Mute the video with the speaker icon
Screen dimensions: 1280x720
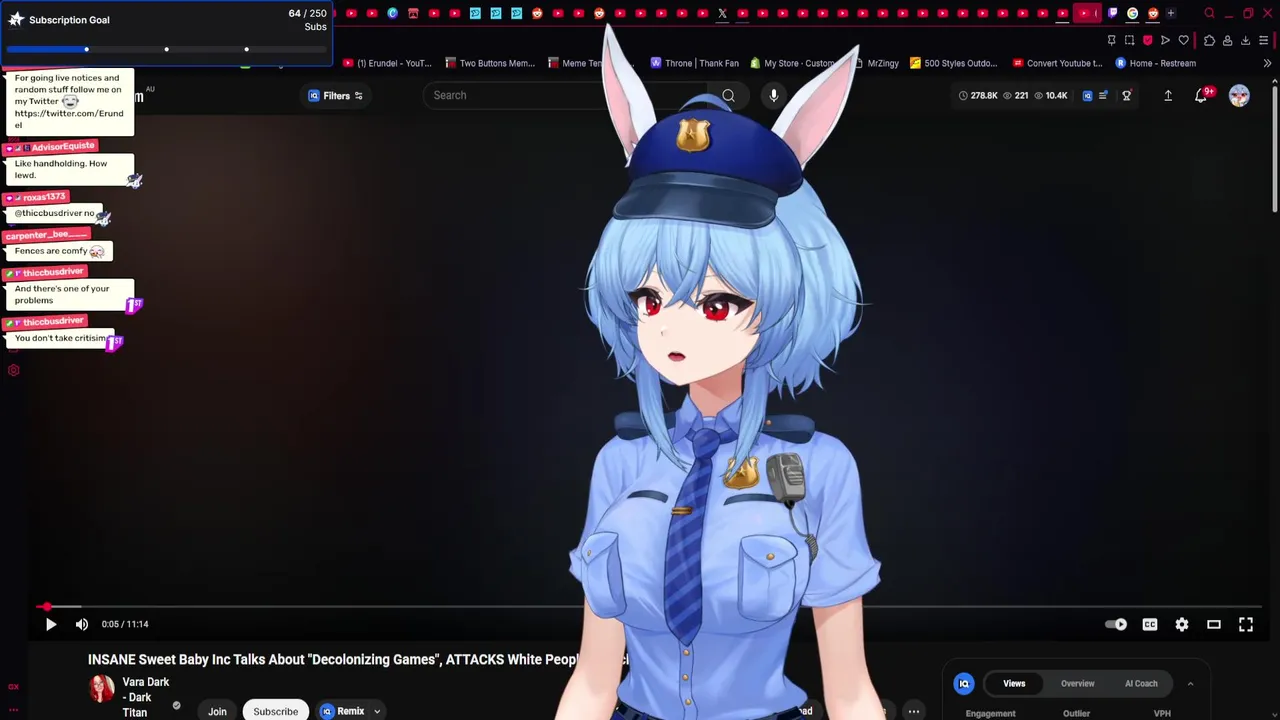point(82,624)
